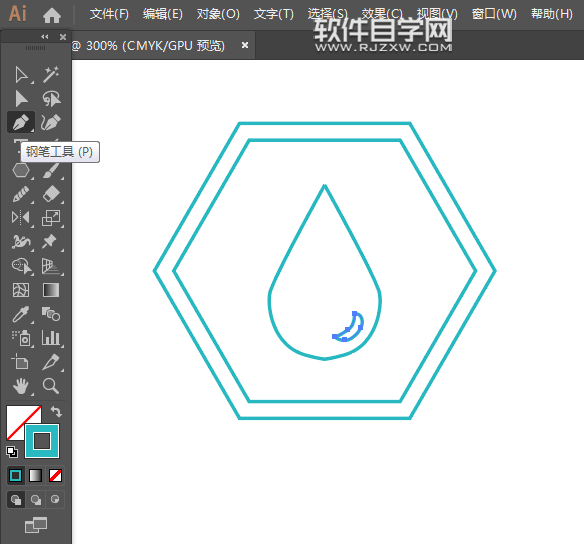Click the selected highlight path in droplet

point(349,327)
